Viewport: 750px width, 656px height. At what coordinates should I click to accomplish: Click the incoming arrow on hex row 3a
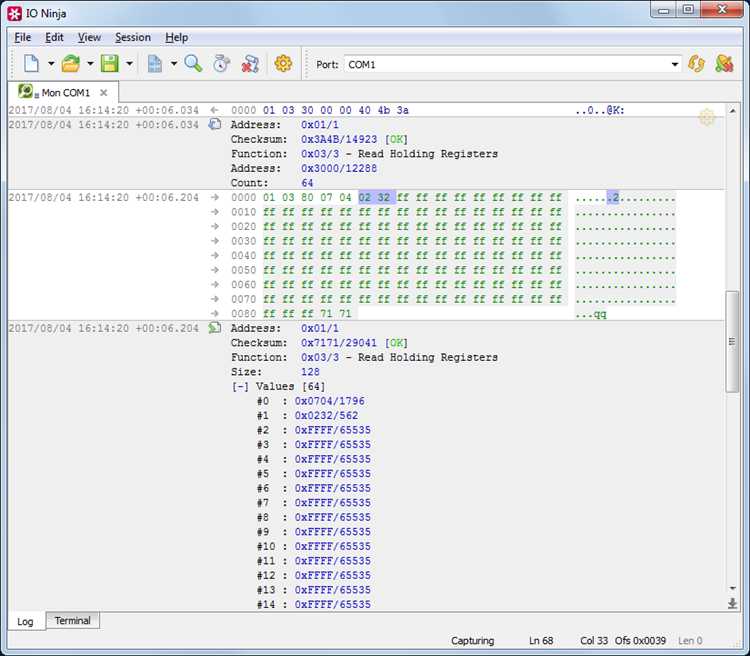click(x=215, y=111)
